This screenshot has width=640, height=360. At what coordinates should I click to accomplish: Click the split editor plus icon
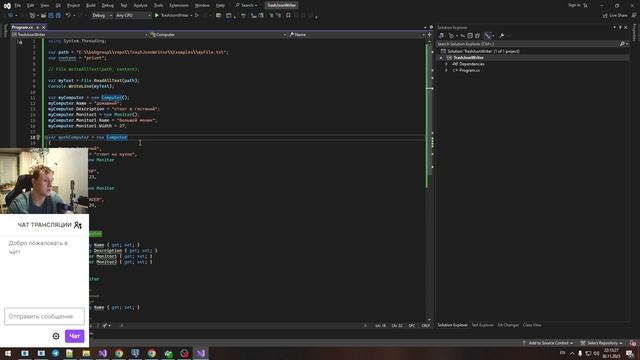click(x=429, y=35)
